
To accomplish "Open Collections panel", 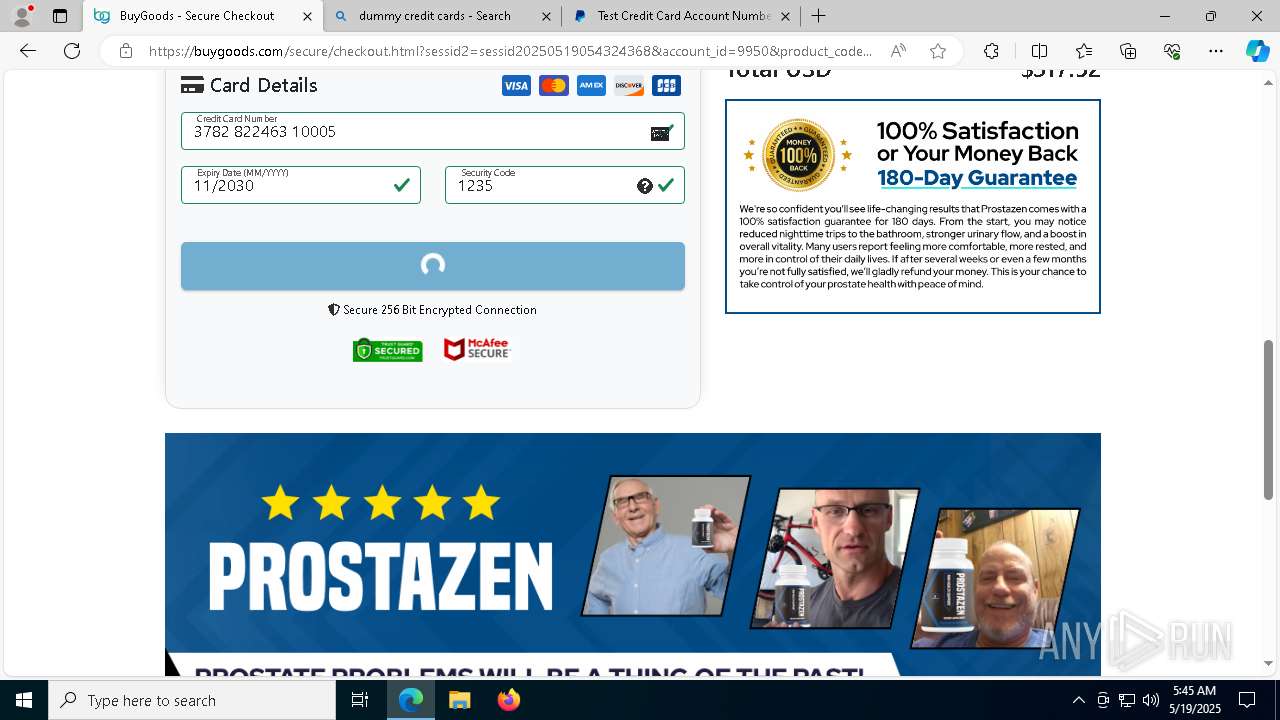I will click(1128, 51).
